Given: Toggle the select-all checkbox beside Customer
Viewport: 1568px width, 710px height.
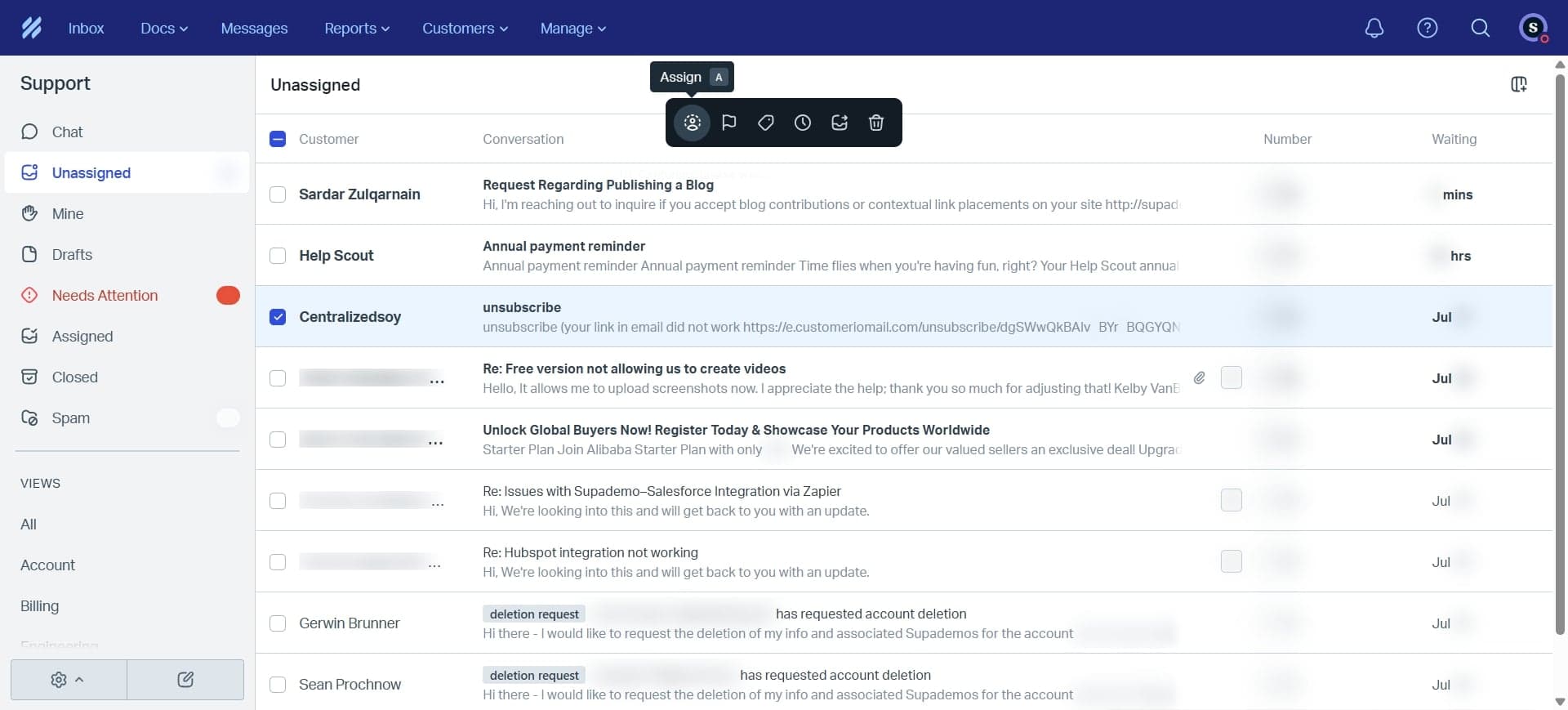Looking at the screenshot, I should click(x=278, y=139).
